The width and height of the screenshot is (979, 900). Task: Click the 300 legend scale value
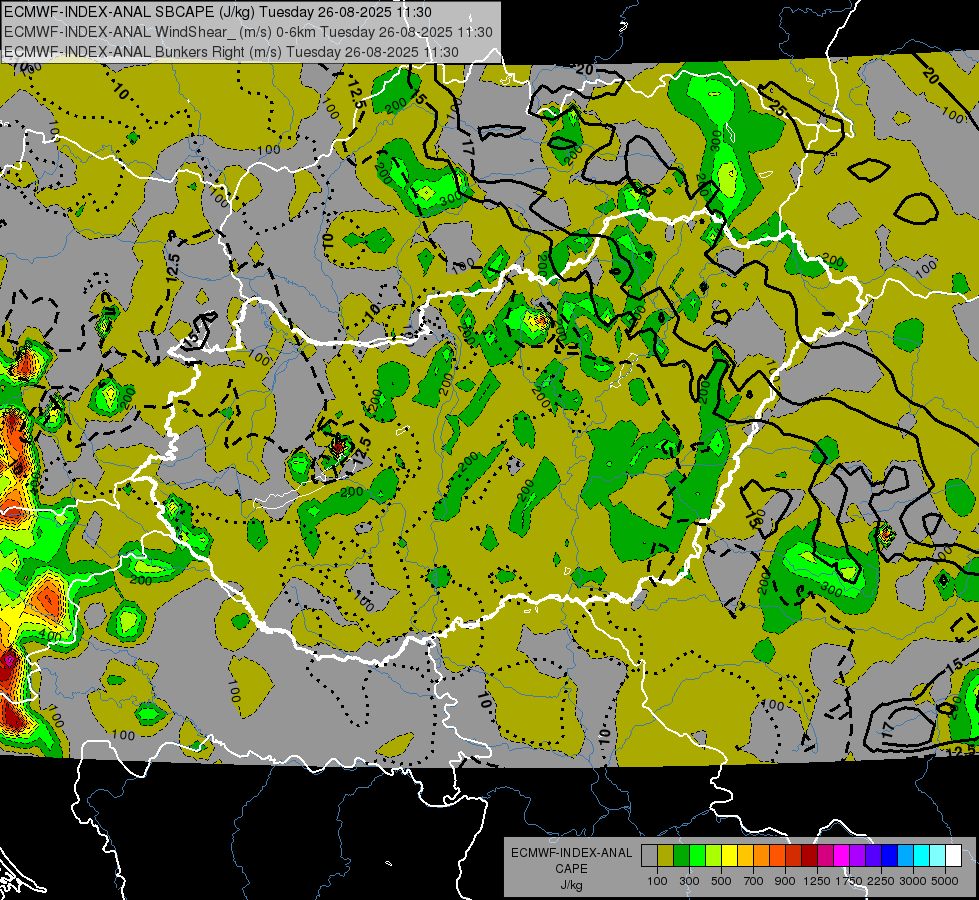[689, 881]
